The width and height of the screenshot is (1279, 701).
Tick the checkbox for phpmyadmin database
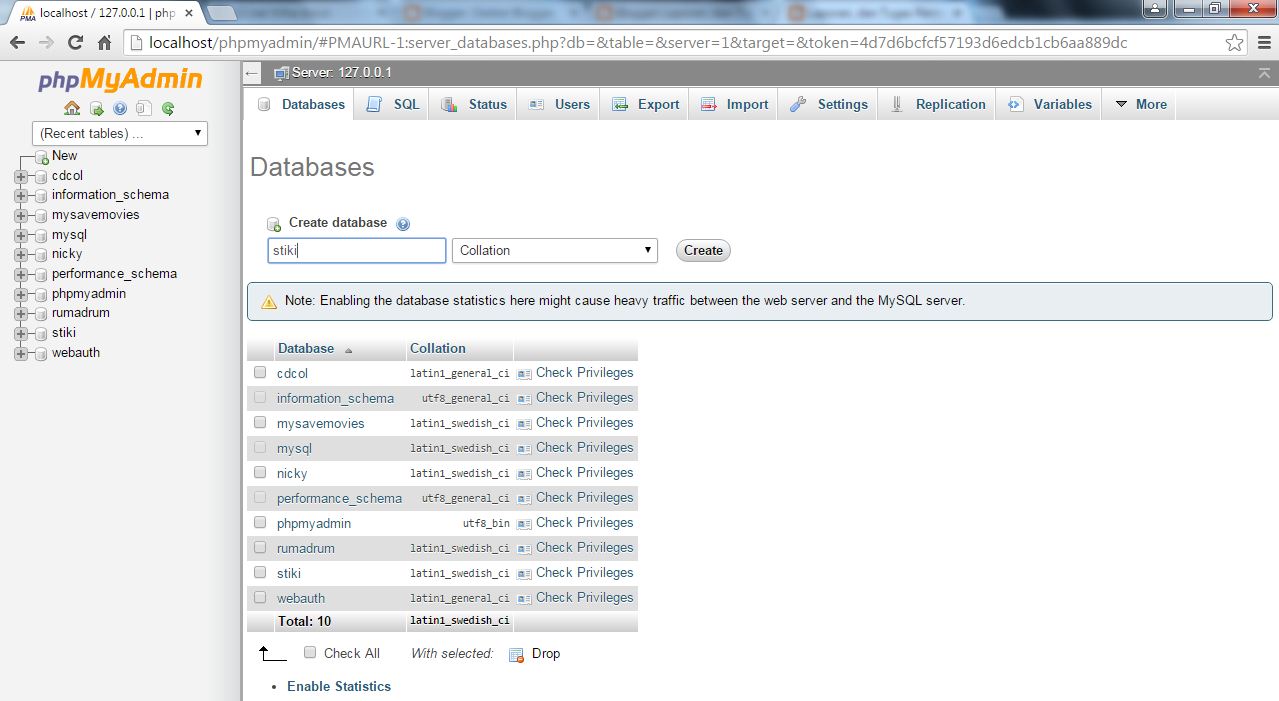point(260,522)
